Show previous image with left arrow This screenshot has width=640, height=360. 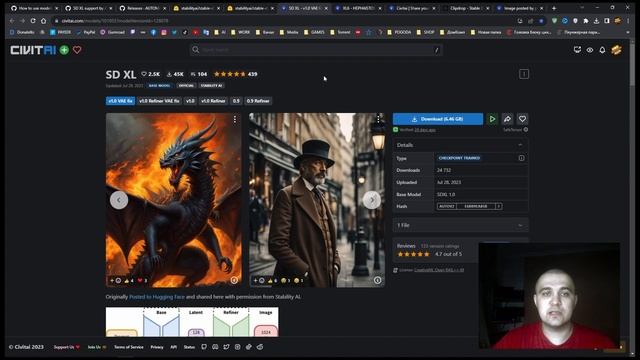coord(119,200)
